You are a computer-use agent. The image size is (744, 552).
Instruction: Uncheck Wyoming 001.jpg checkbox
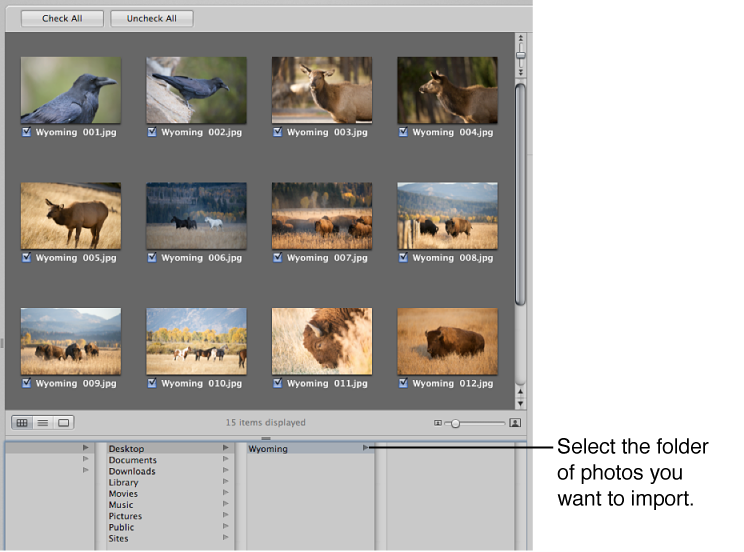tap(27, 132)
